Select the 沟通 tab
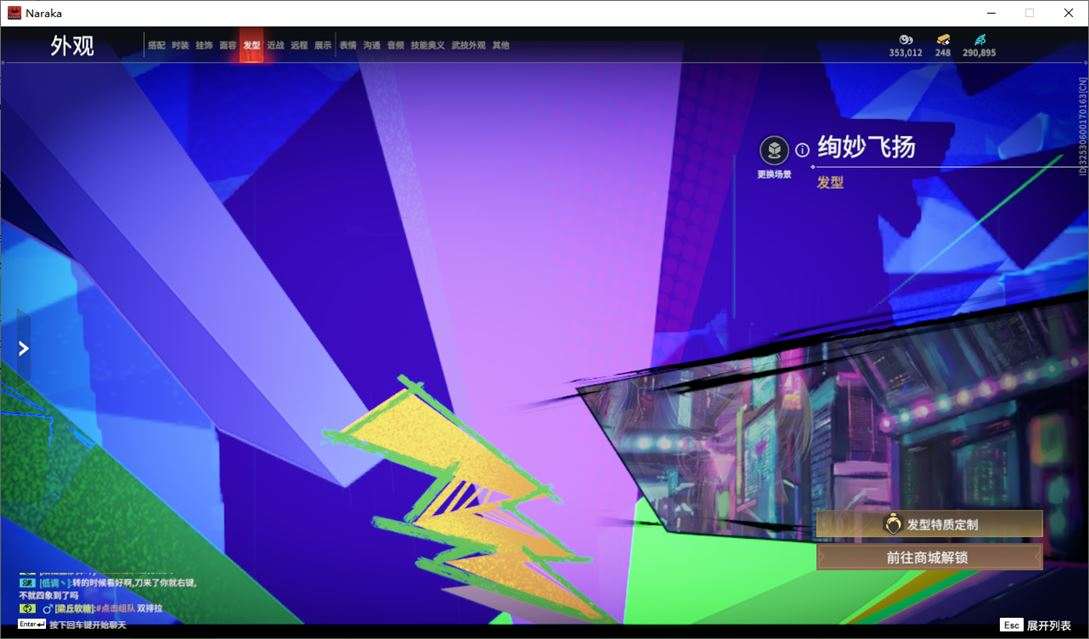This screenshot has height=639, width=1089. point(372,45)
